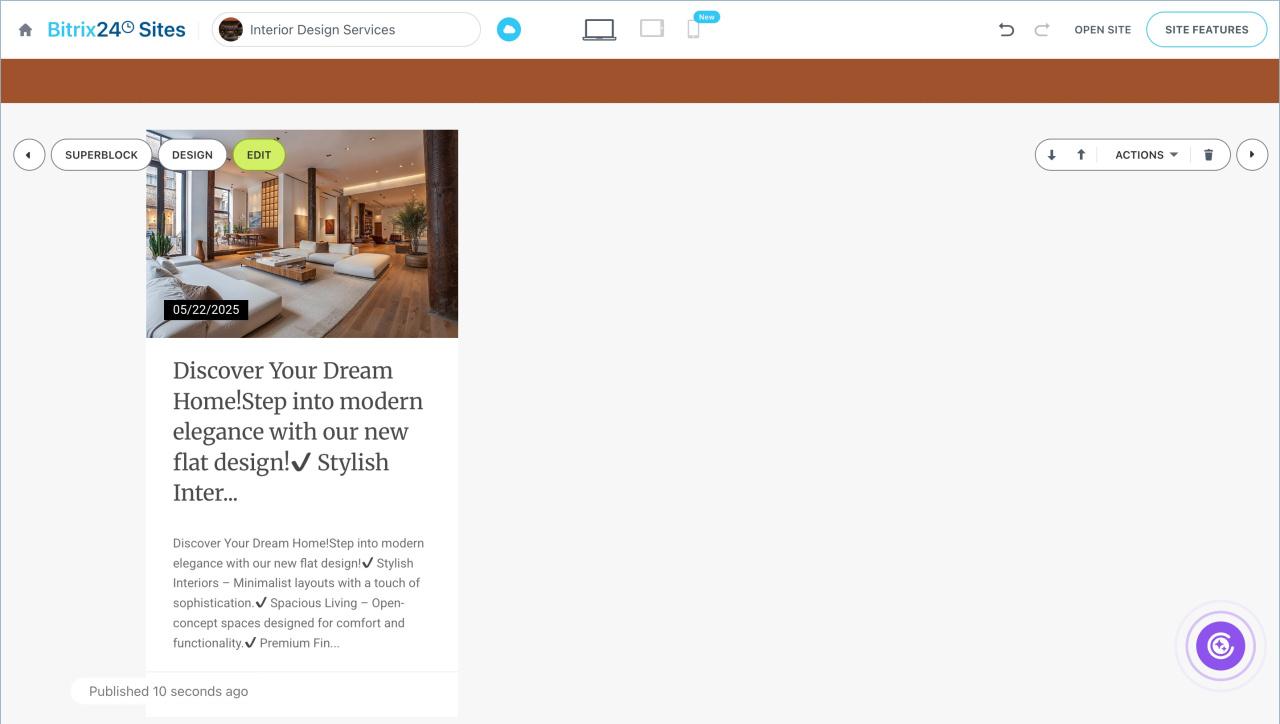Click the right arrow block navigation button
This screenshot has height=724, width=1280.
coord(1252,155)
